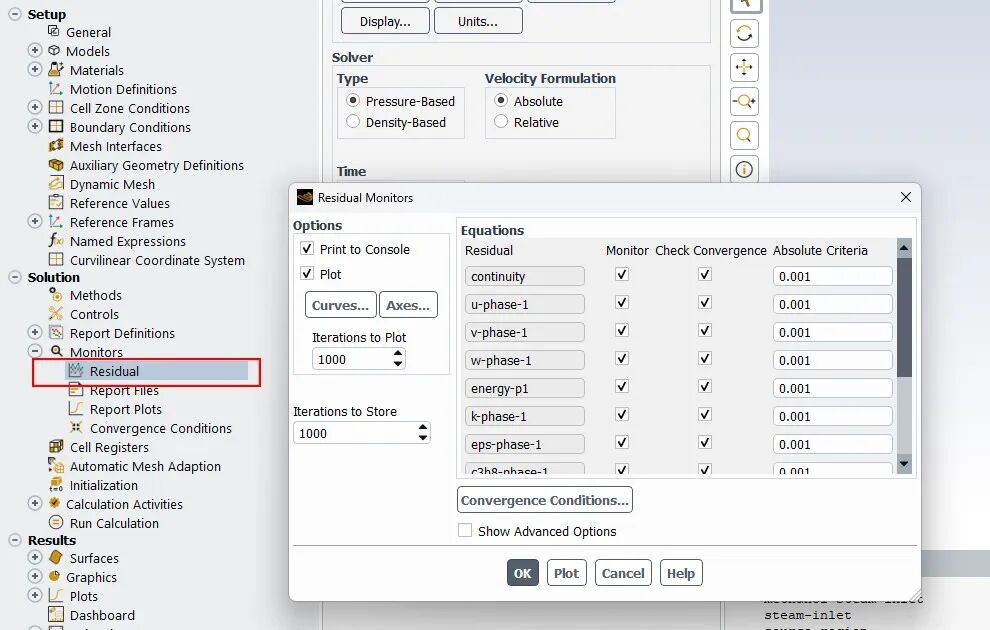Viewport: 990px width, 630px height.
Task: Enable Show Advanced Options checkbox
Action: pos(465,530)
